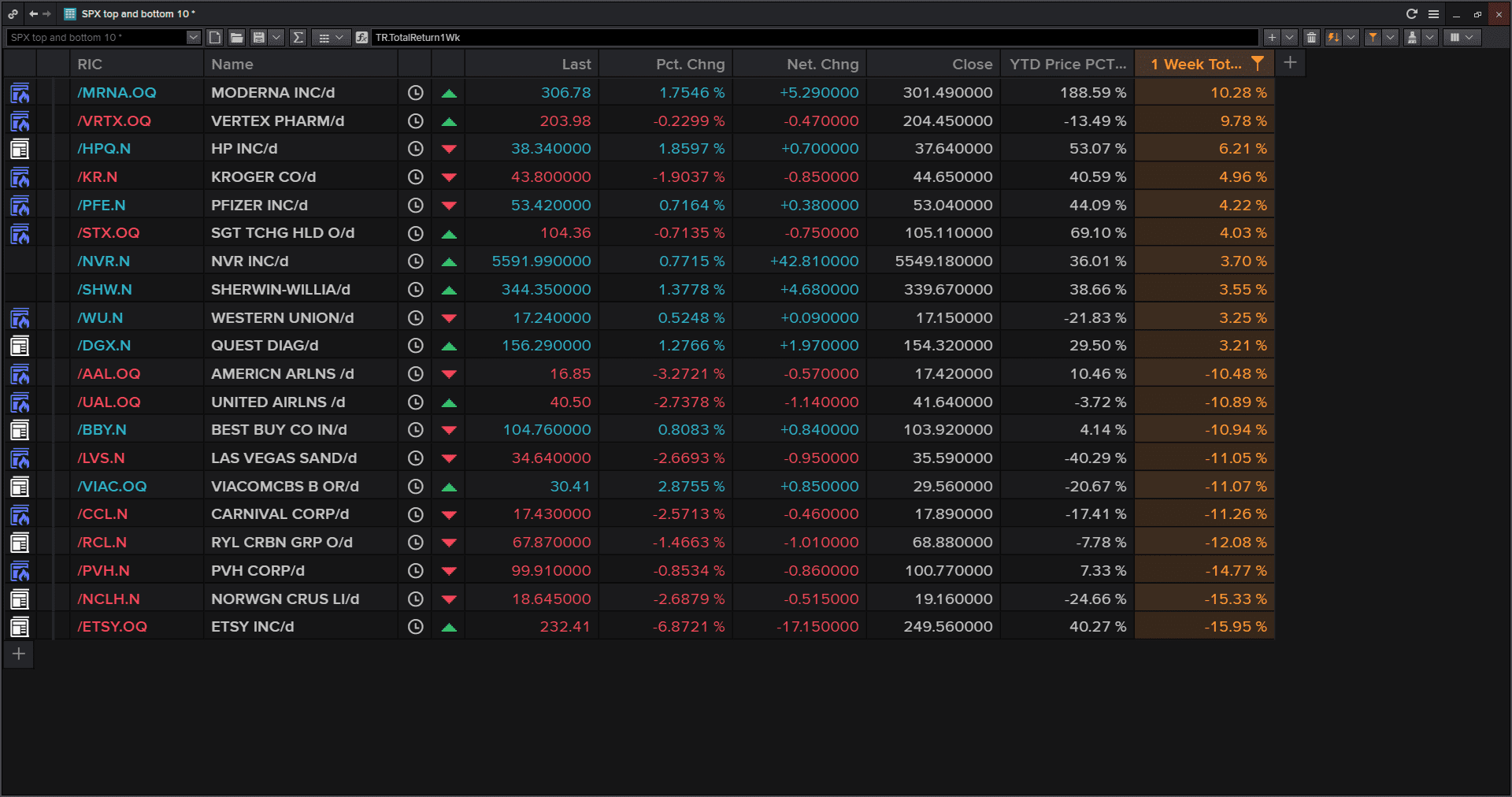
Task: Click the Sigma summation icon
Action: 298,37
